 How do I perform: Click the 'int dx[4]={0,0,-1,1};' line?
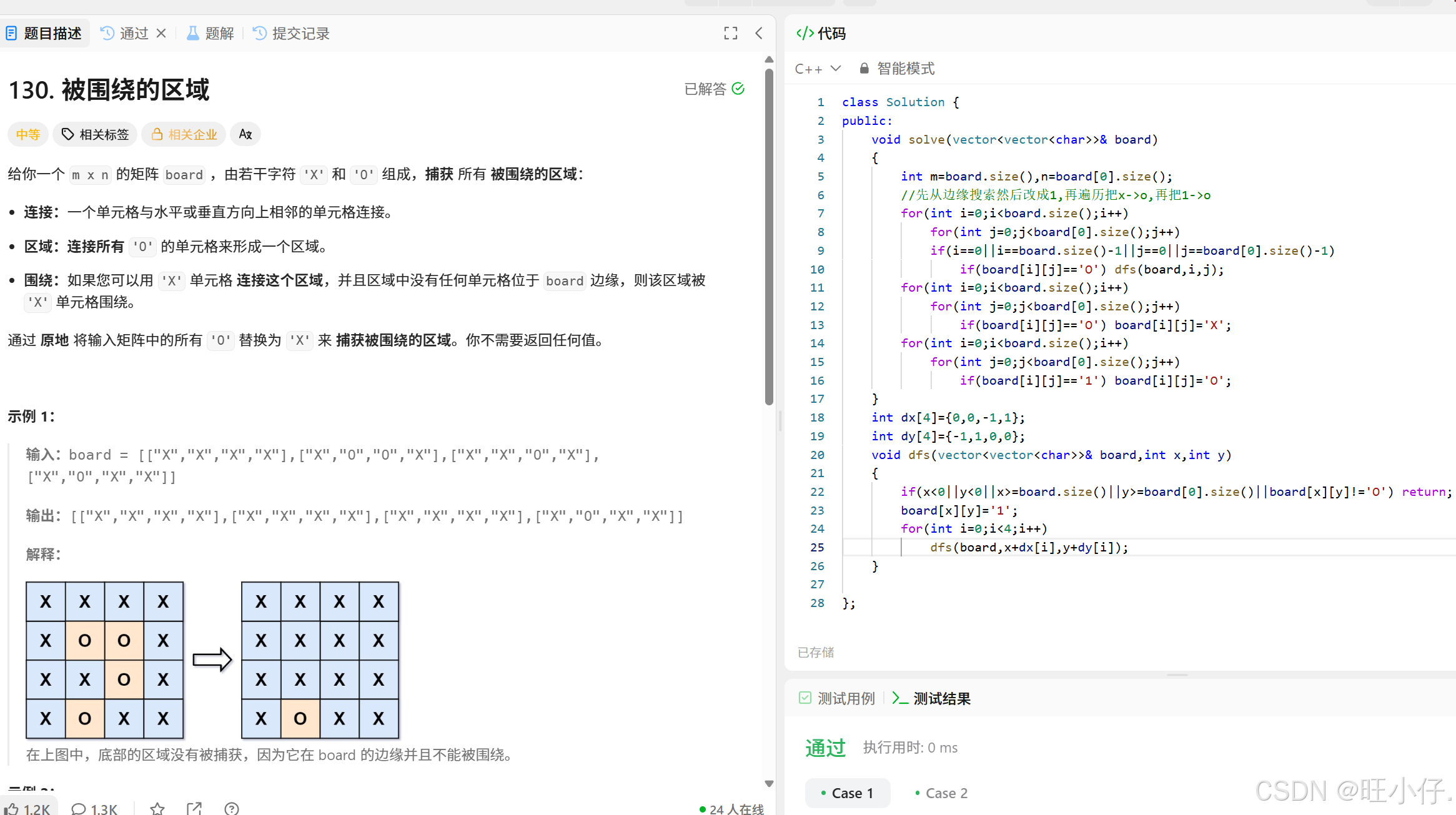tap(948, 417)
